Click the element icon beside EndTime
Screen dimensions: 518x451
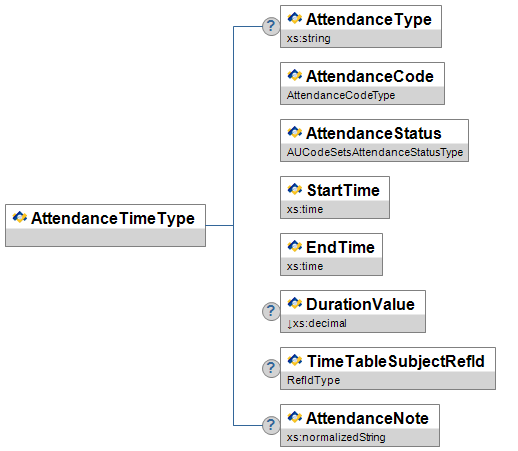click(x=295, y=246)
